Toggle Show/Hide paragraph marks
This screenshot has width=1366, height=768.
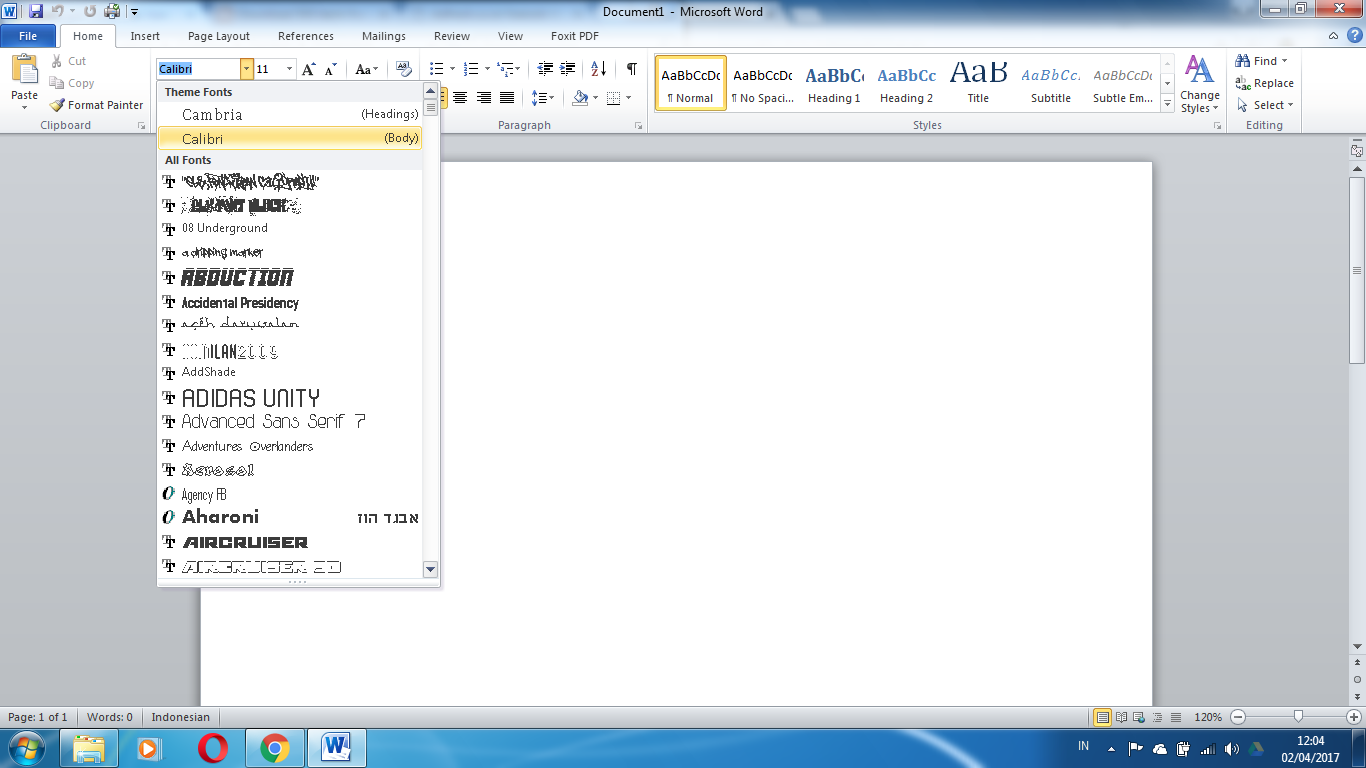pos(631,69)
